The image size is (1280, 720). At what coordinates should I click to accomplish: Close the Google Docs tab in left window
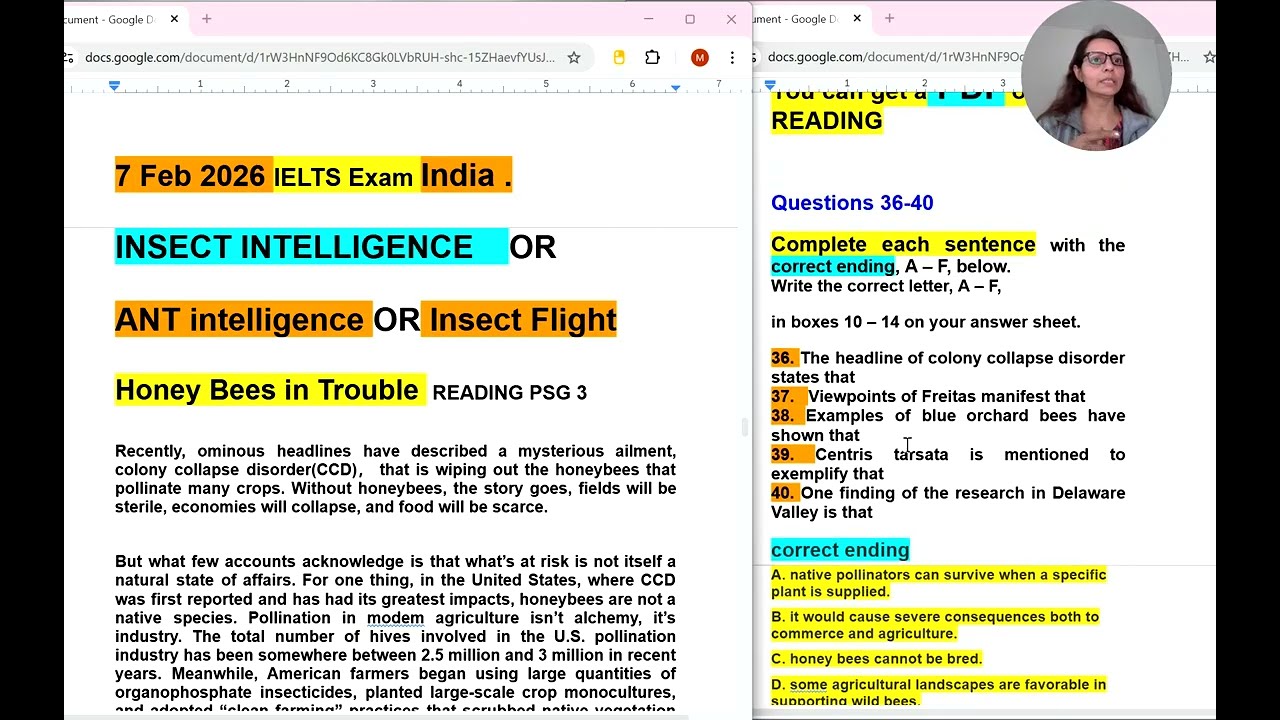pyautogui.click(x=174, y=19)
